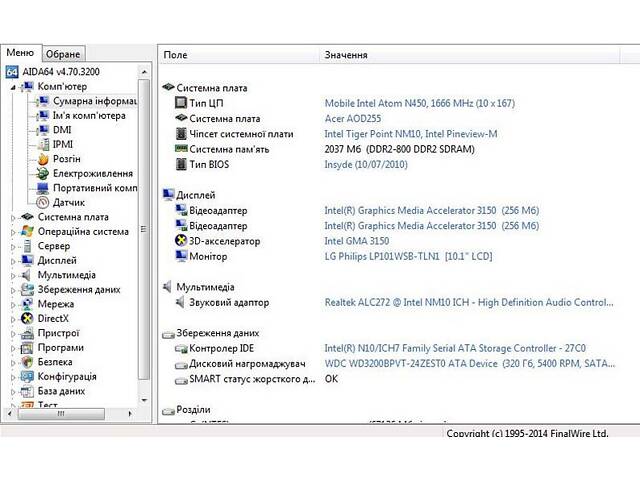The width and height of the screenshot is (640, 480).
Task: Open the Acer AOD255 link
Action: click(x=353, y=119)
